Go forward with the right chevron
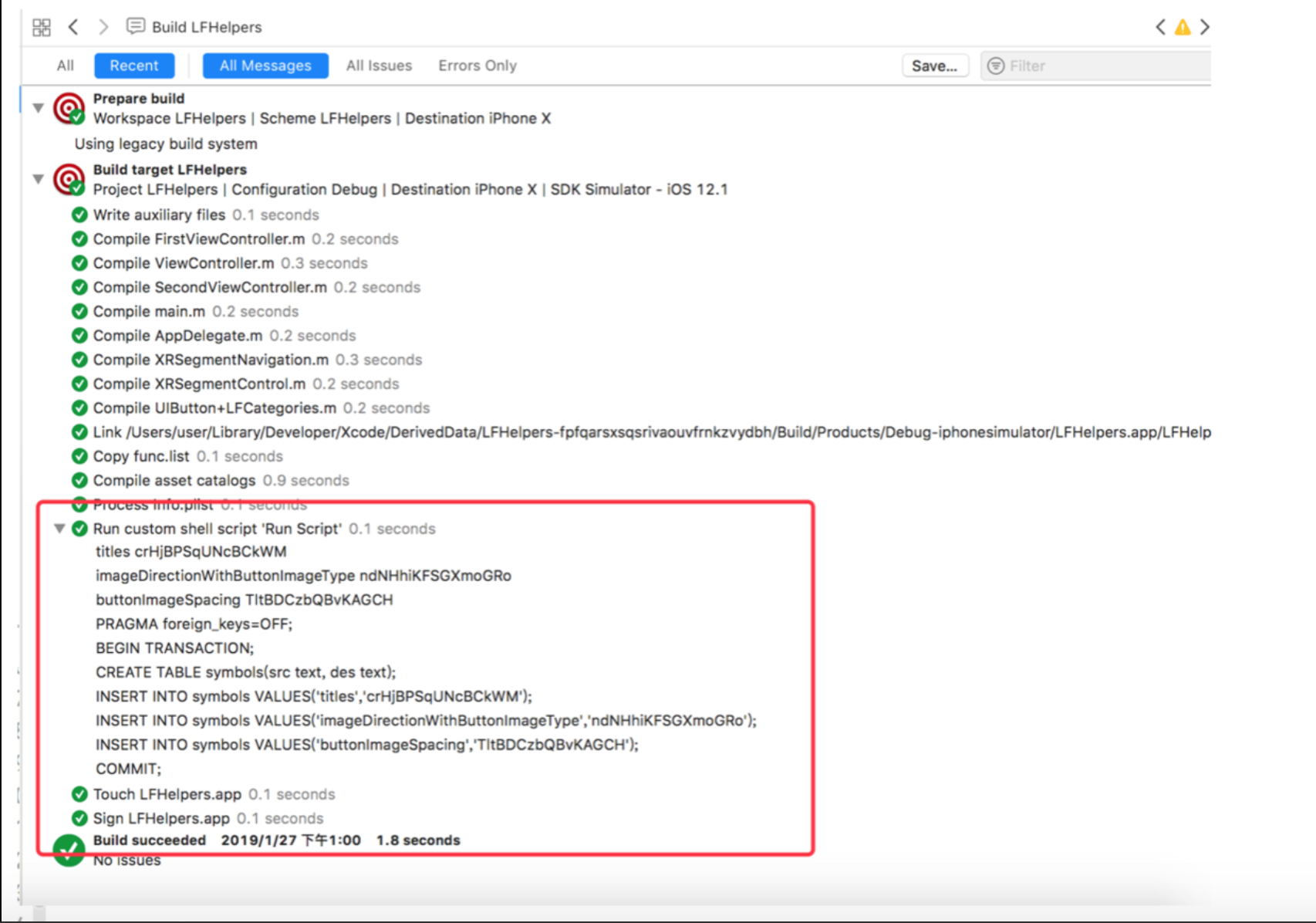1316x923 pixels. tap(103, 27)
